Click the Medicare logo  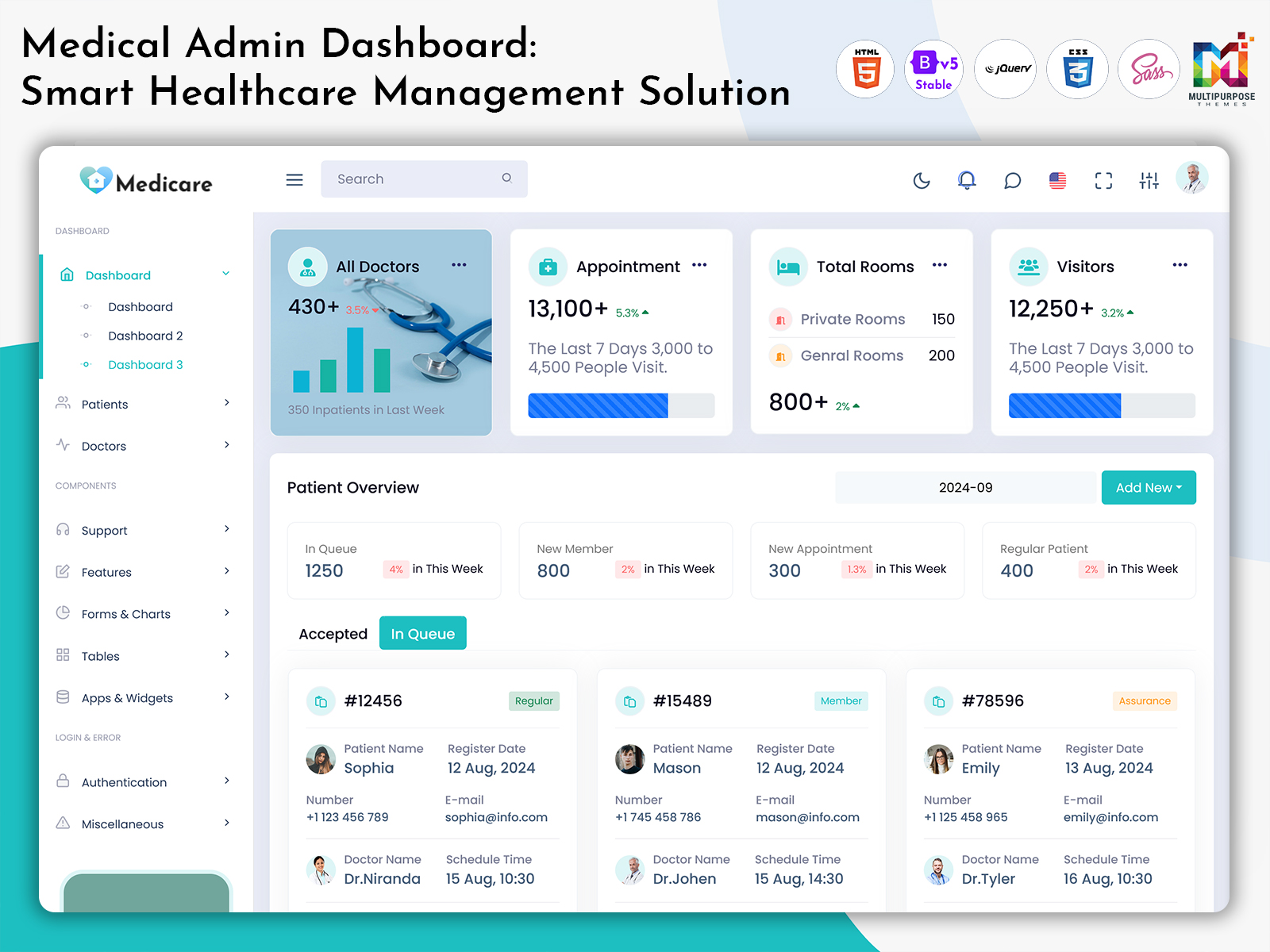pos(146,182)
